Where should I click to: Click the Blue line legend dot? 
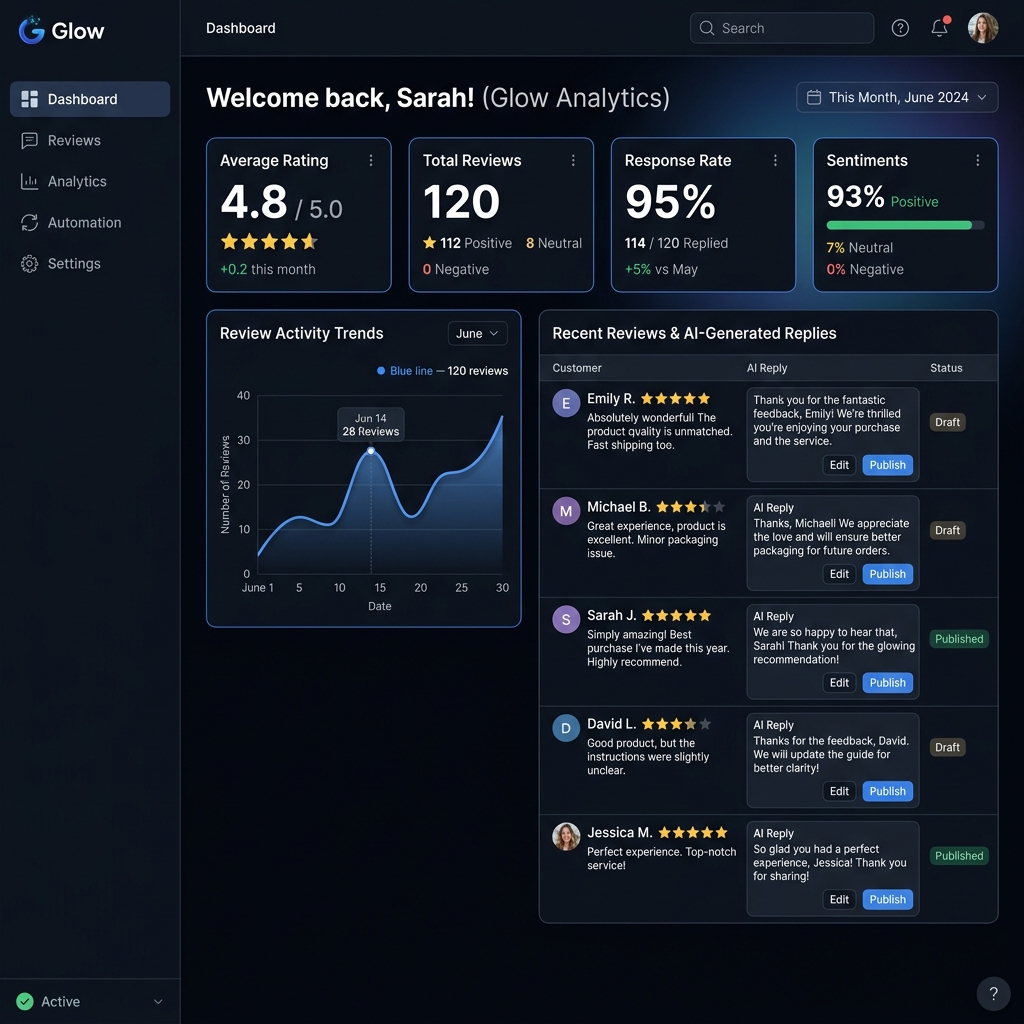click(381, 371)
